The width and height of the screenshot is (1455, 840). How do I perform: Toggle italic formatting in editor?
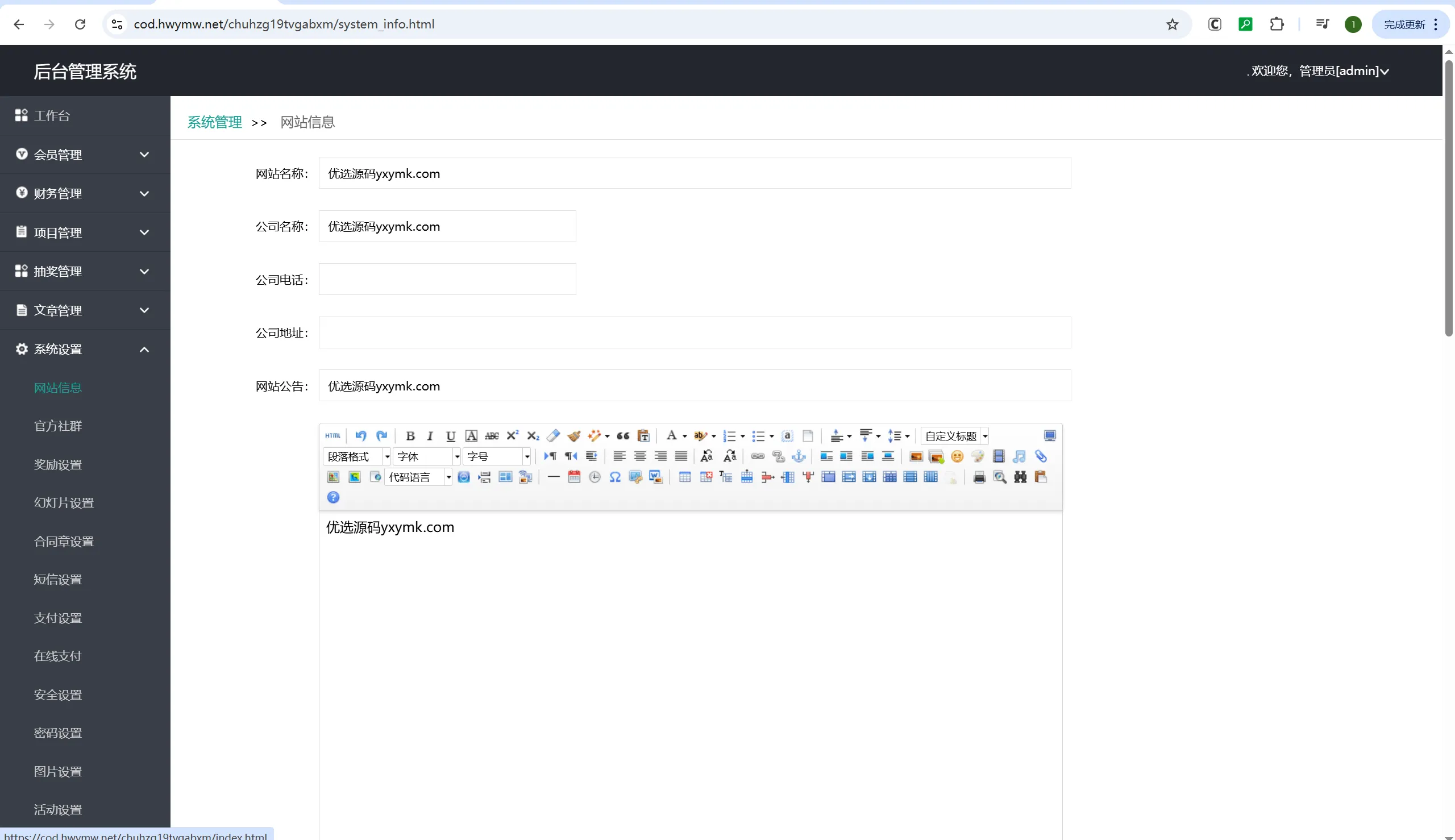coord(430,435)
